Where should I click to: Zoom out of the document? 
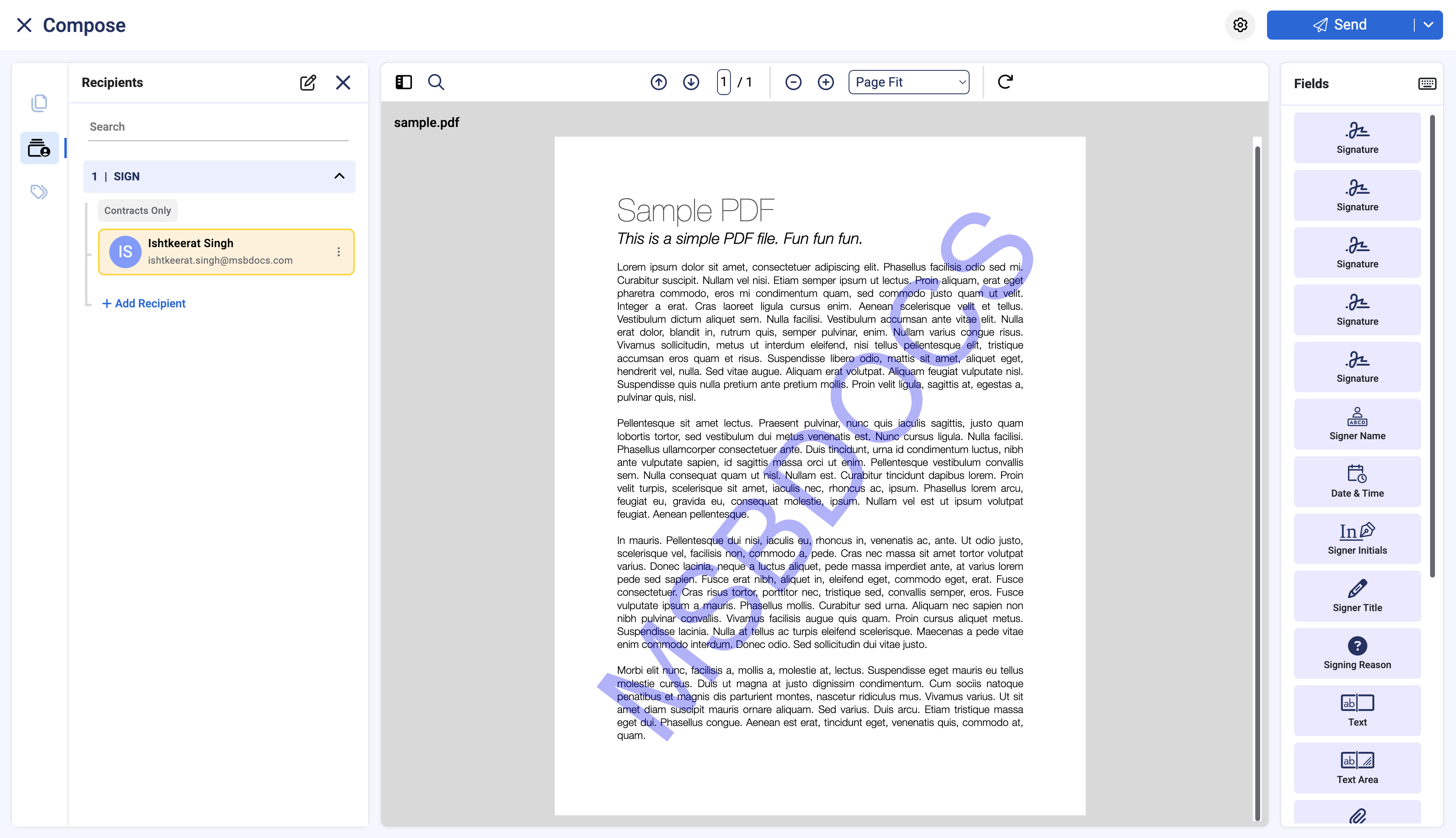[793, 83]
